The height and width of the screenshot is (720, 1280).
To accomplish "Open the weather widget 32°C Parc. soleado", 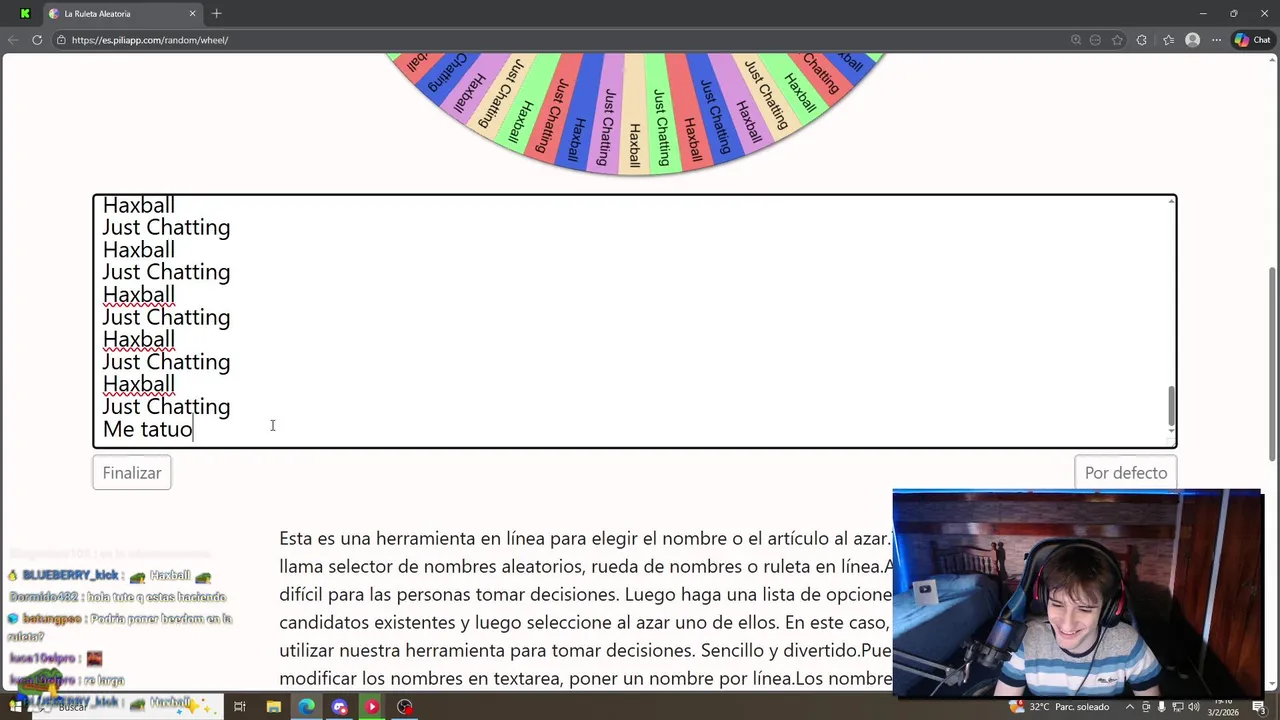I will click(1060, 707).
